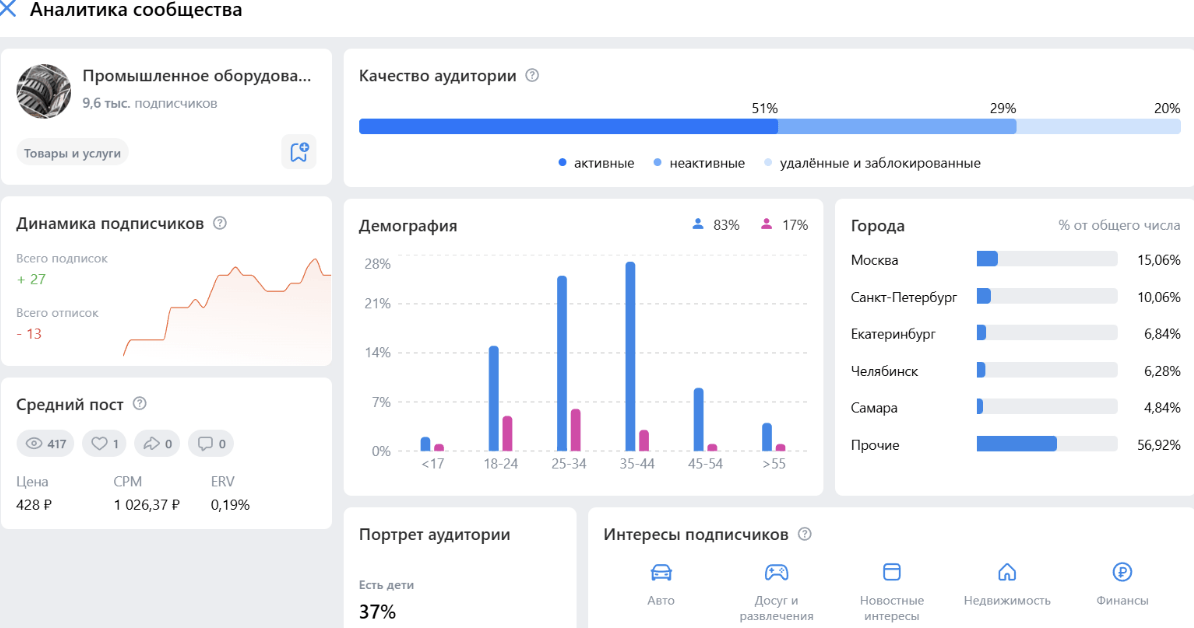
Task: Click the 'Екатеринбург' city label
Action: tap(893, 333)
